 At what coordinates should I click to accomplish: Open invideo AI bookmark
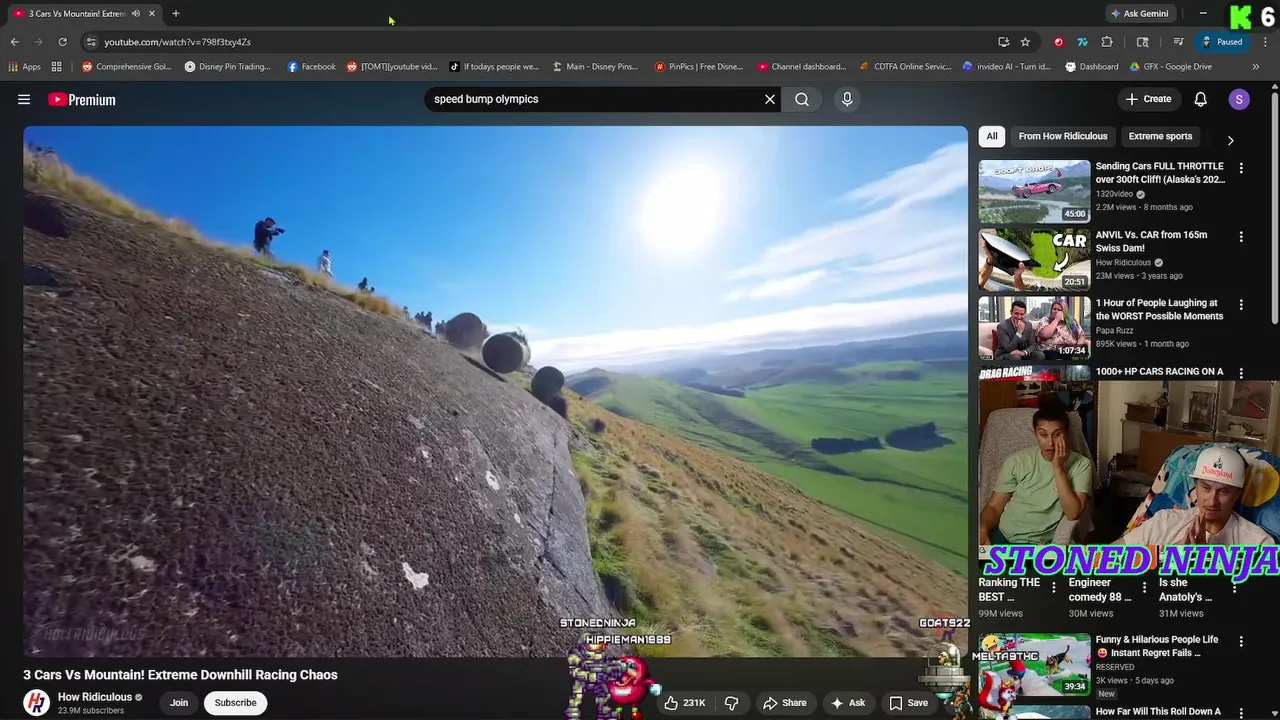tap(1006, 67)
